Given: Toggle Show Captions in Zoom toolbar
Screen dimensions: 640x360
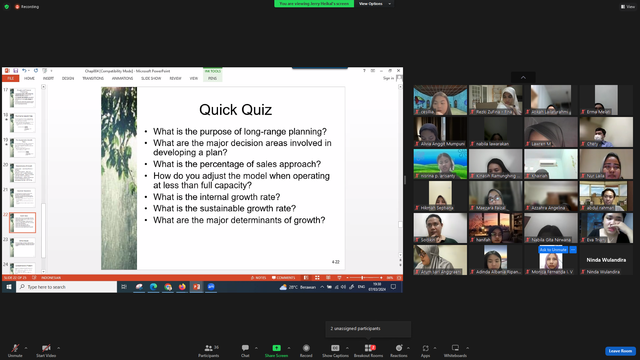Looking at the screenshot, I should point(335,350).
